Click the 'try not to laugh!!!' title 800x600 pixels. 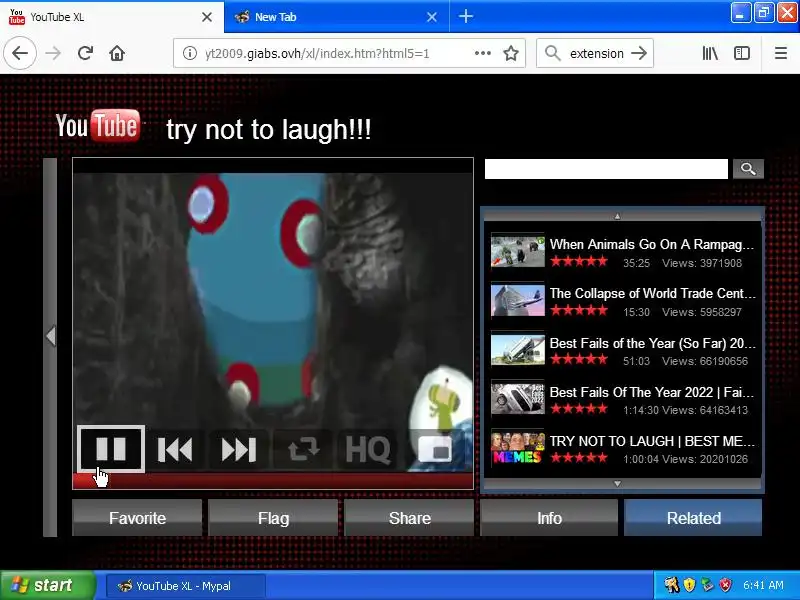269,130
